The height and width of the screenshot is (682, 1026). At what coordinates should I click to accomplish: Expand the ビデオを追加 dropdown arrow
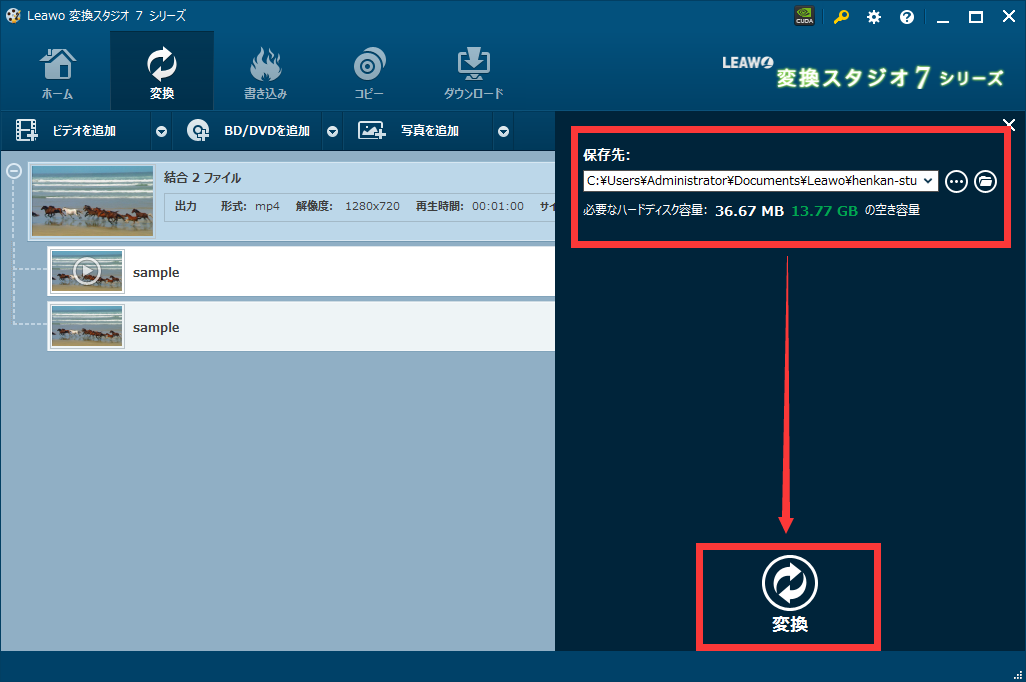coord(161,131)
